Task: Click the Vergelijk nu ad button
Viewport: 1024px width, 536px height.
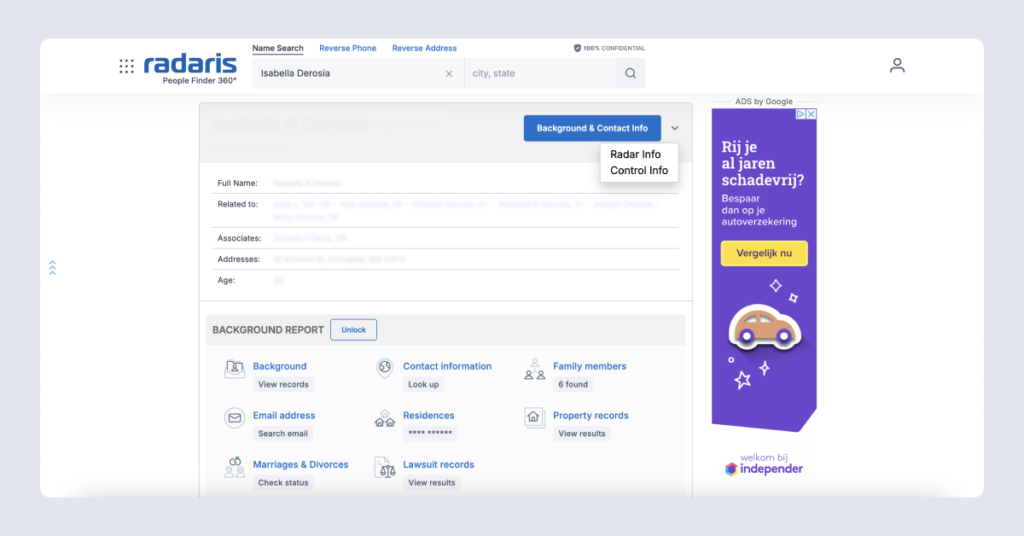Action: click(764, 254)
